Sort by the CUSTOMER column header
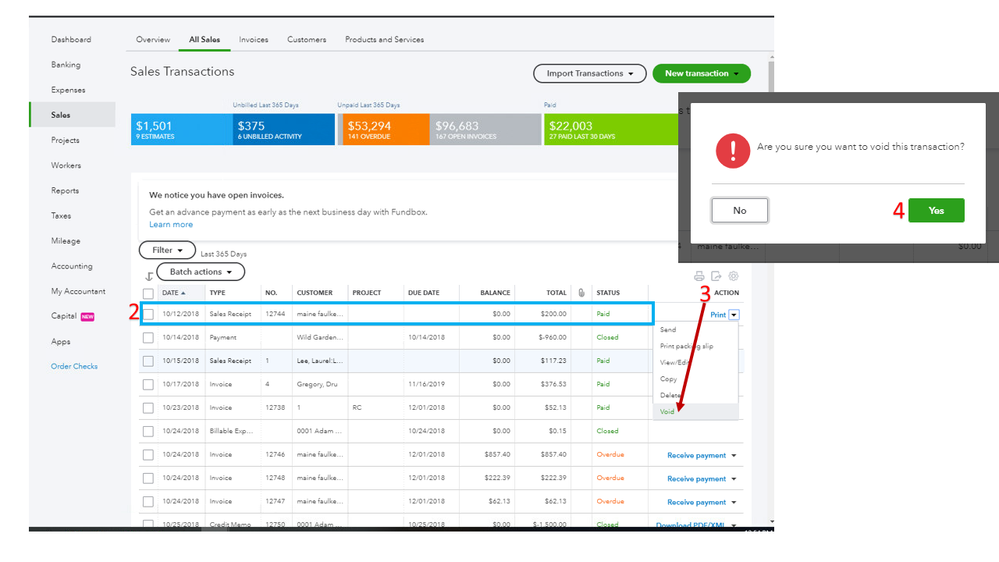The width and height of the screenshot is (999, 562). click(315, 292)
